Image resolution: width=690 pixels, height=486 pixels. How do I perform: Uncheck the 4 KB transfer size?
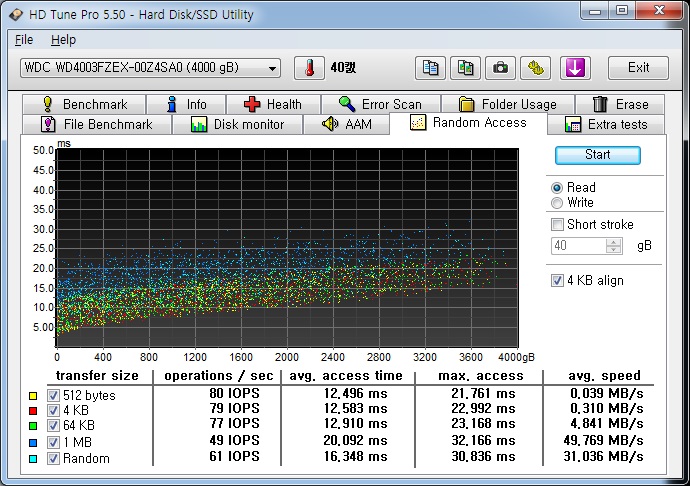(x=53, y=410)
